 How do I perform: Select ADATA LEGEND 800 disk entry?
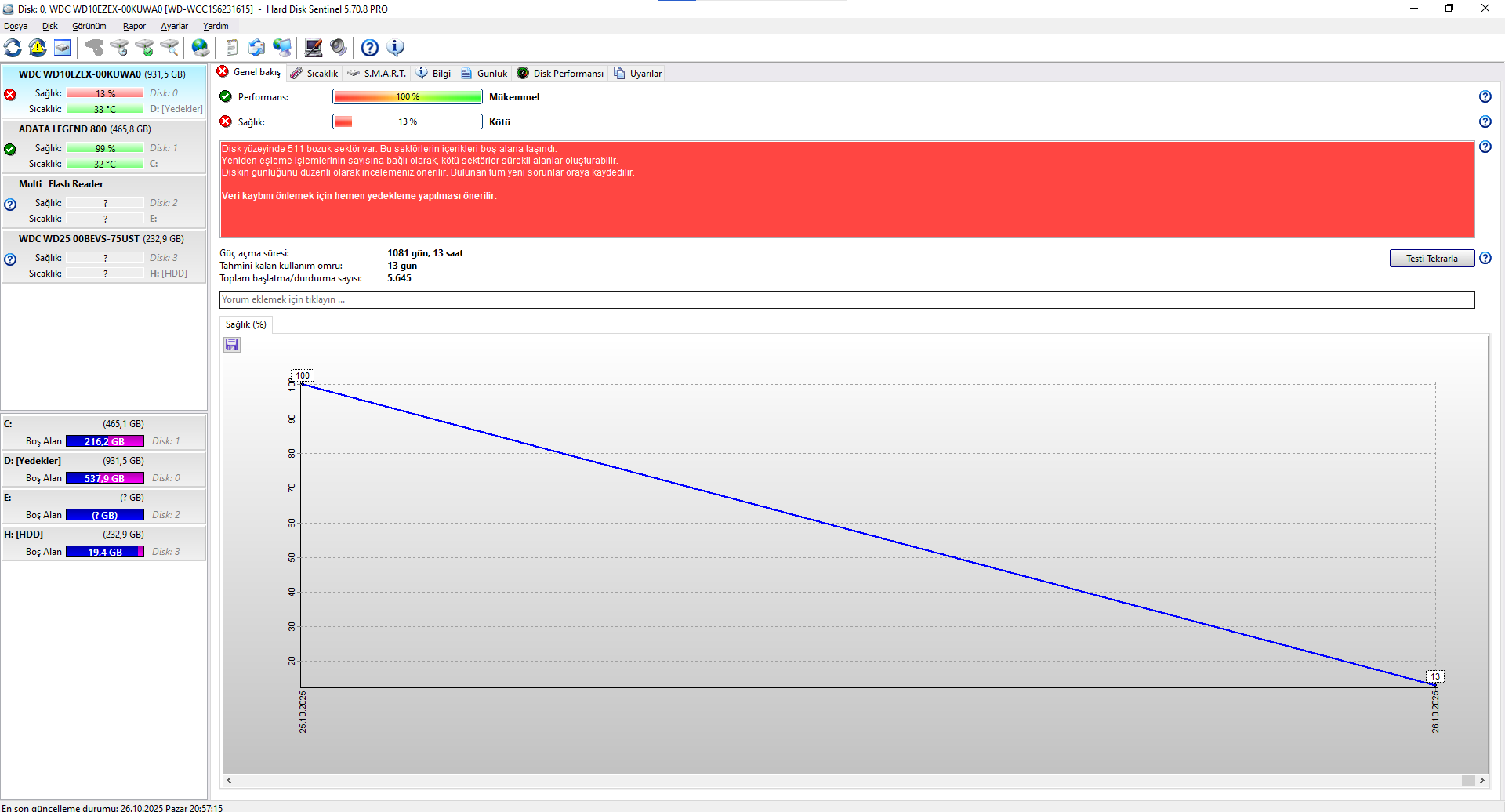tap(103, 147)
